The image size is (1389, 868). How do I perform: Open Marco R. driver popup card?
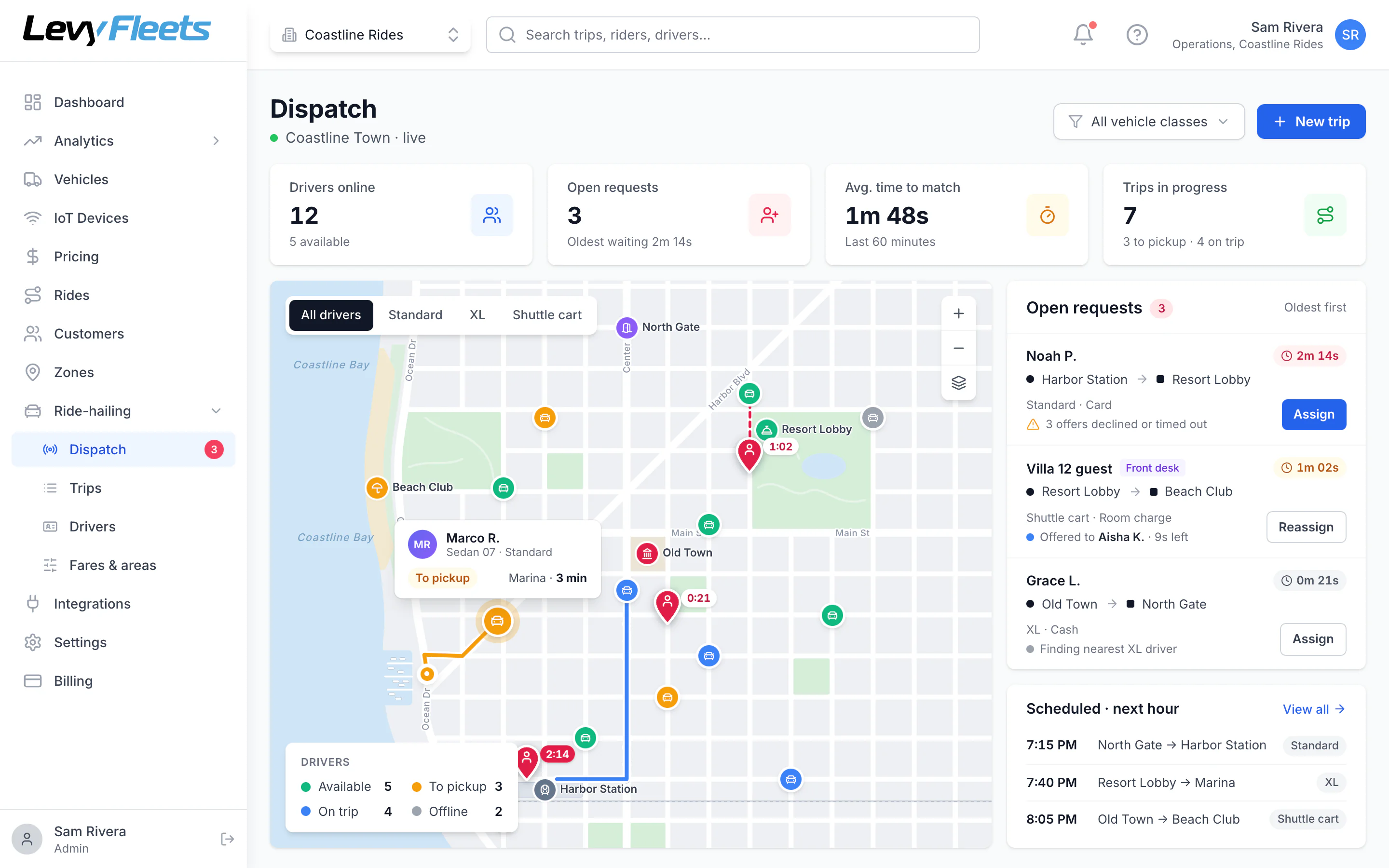(x=498, y=559)
